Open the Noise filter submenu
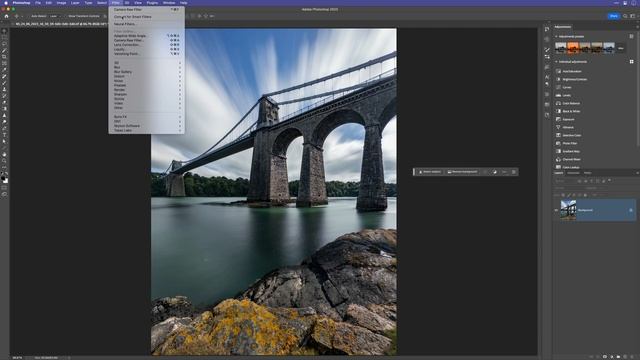 coord(147,81)
